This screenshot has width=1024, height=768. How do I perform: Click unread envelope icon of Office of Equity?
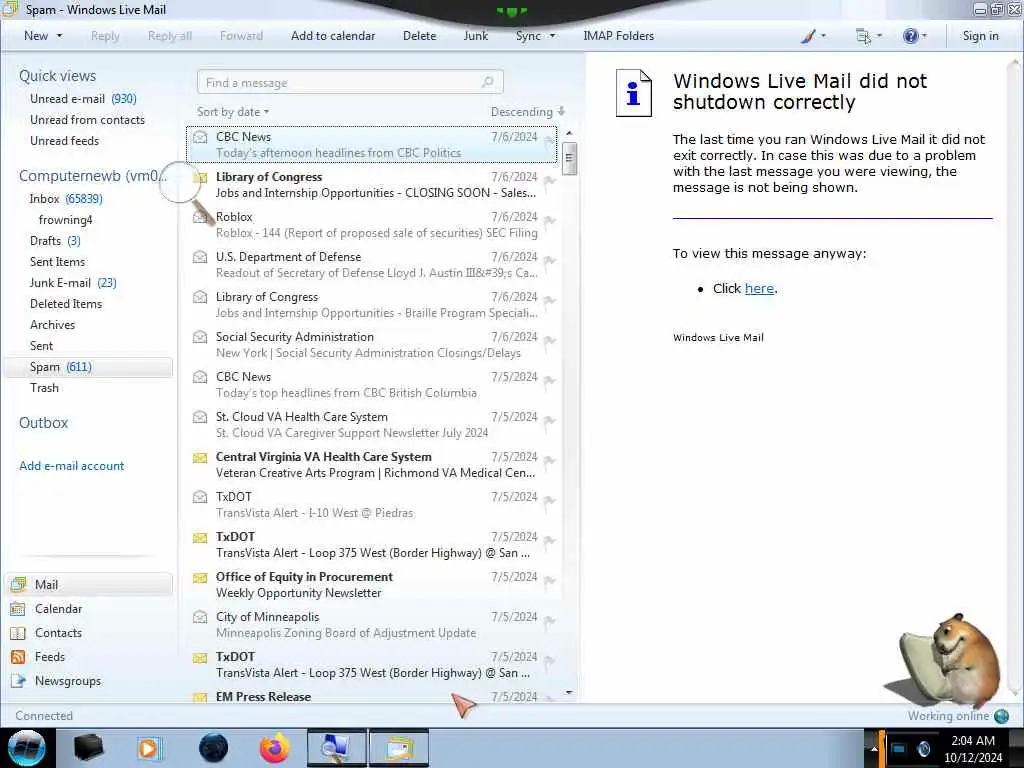click(x=200, y=577)
